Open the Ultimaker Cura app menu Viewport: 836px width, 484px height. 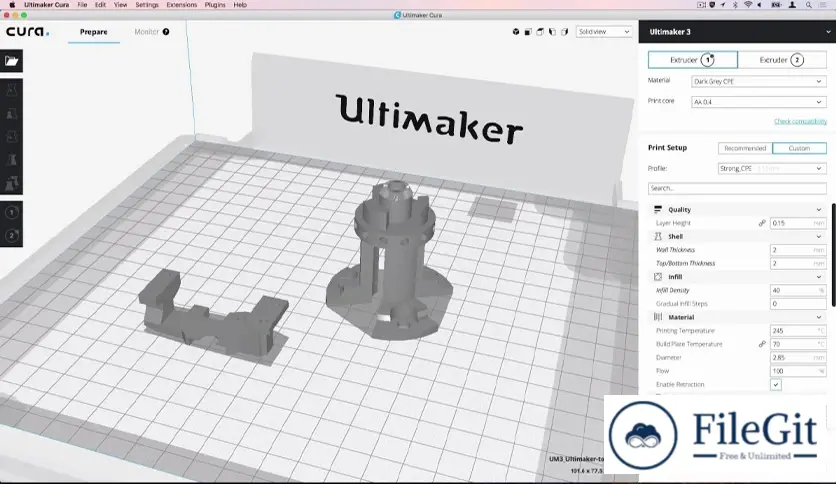pos(46,5)
